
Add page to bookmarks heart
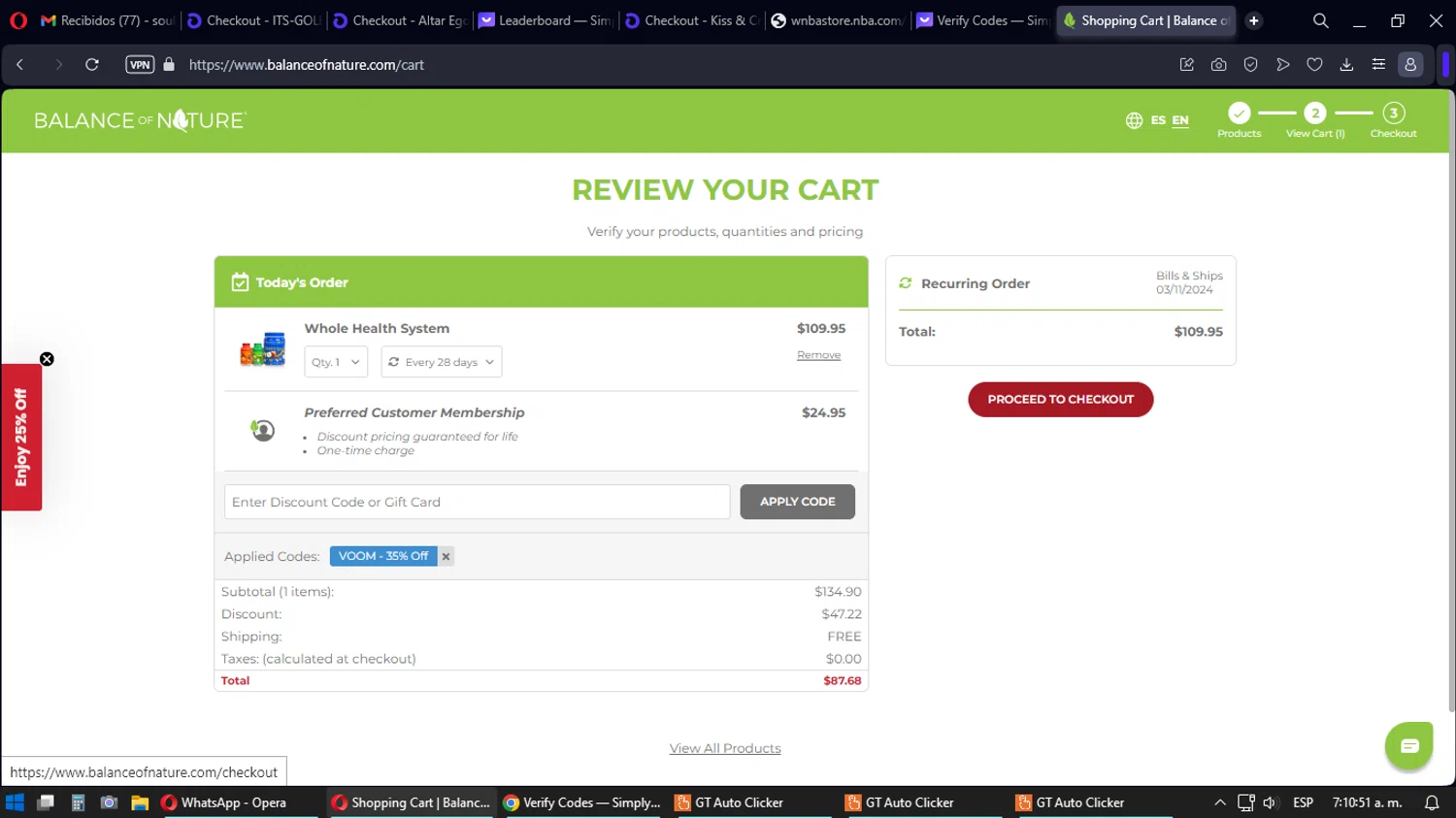coord(1314,65)
